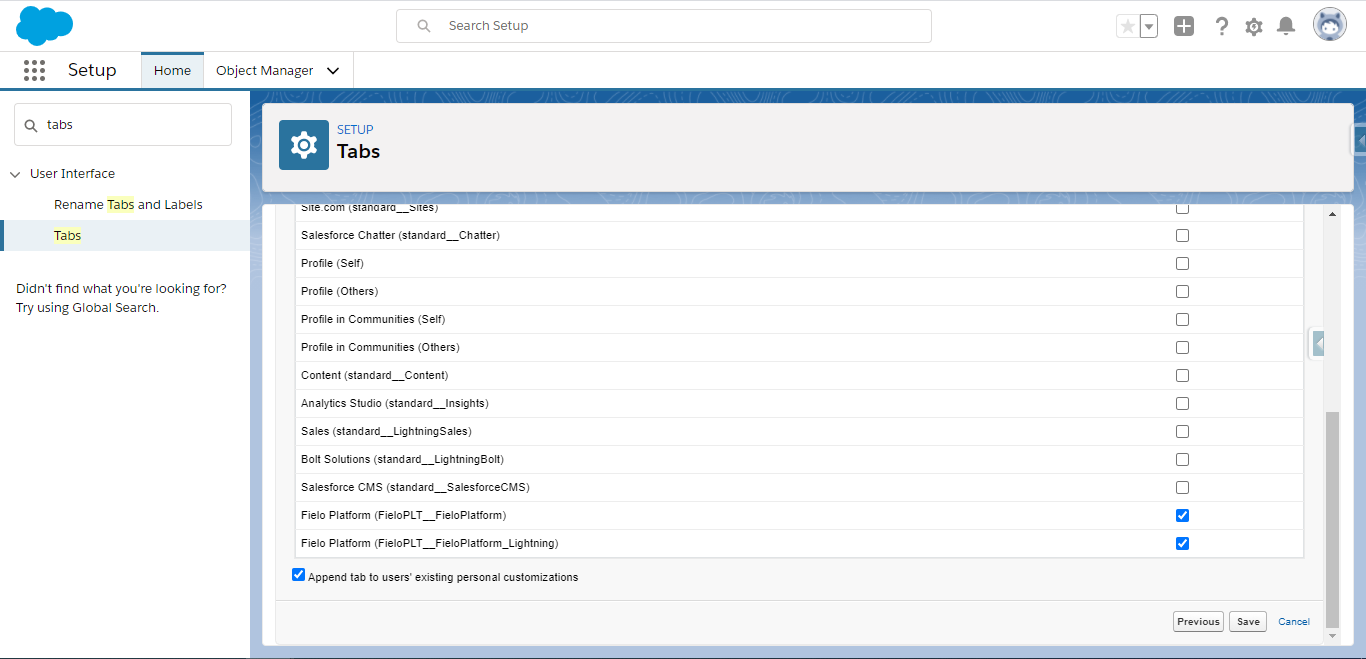Image resolution: width=1366 pixels, height=659 pixels.
Task: Open the favorites list dropdown arrow
Action: click(x=1149, y=27)
